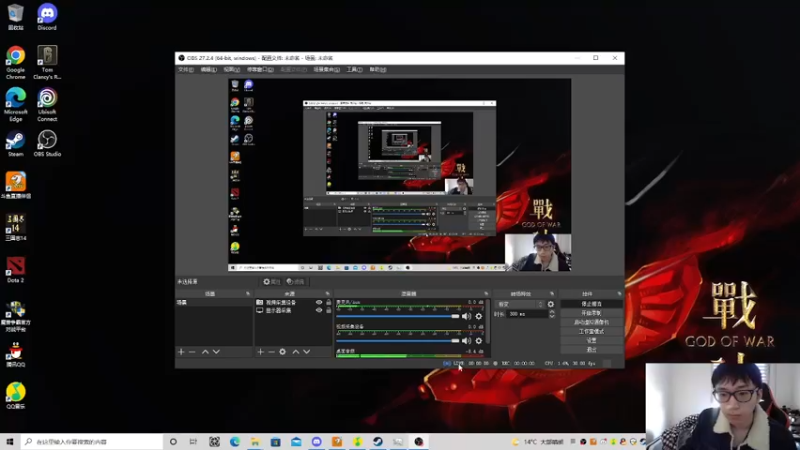Select the Ubisoft Connect desktop icon

click(47, 105)
